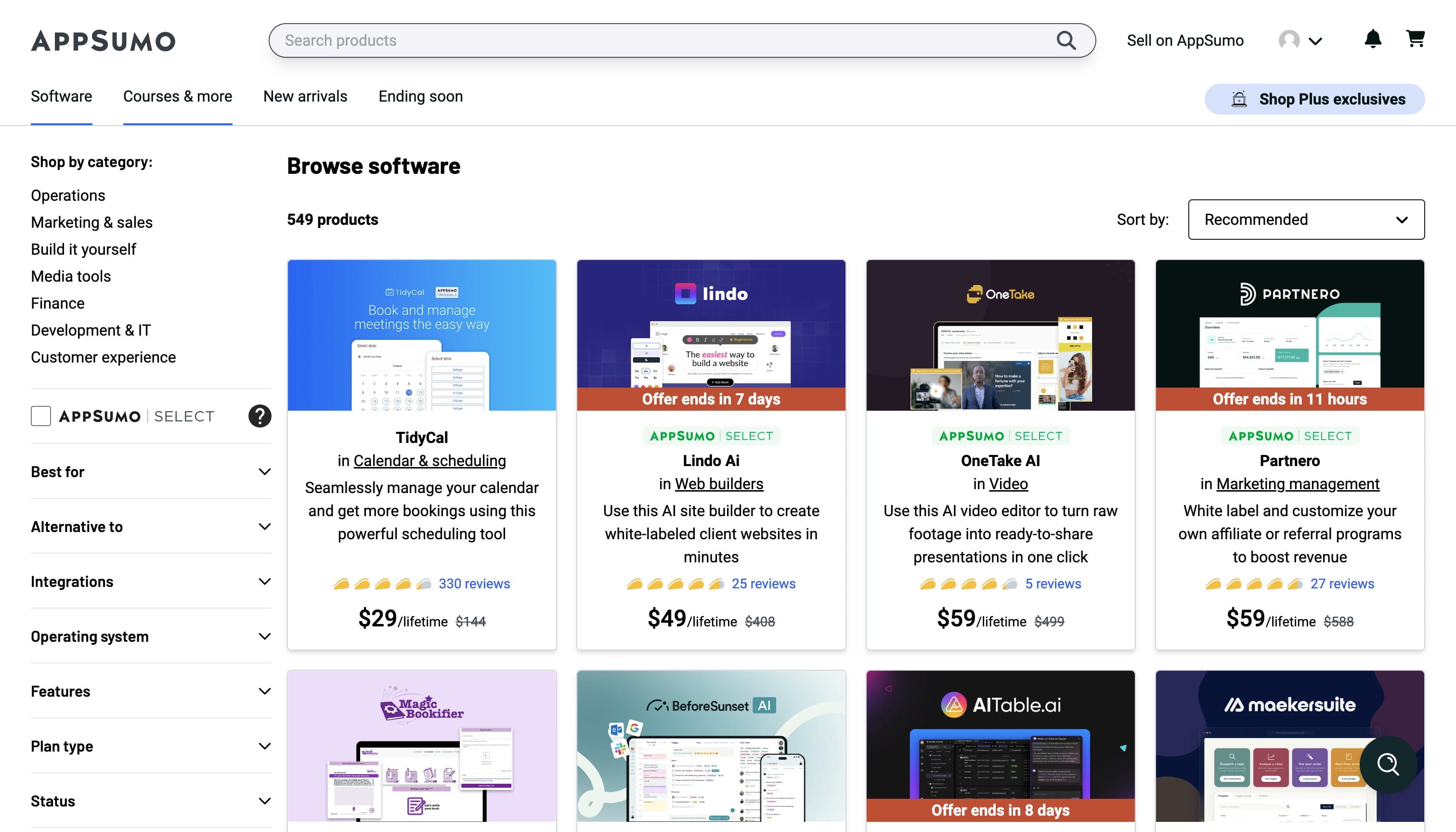Open the BeforeSunset AI thumbnail
This screenshot has width=1456, height=832.
[712, 746]
